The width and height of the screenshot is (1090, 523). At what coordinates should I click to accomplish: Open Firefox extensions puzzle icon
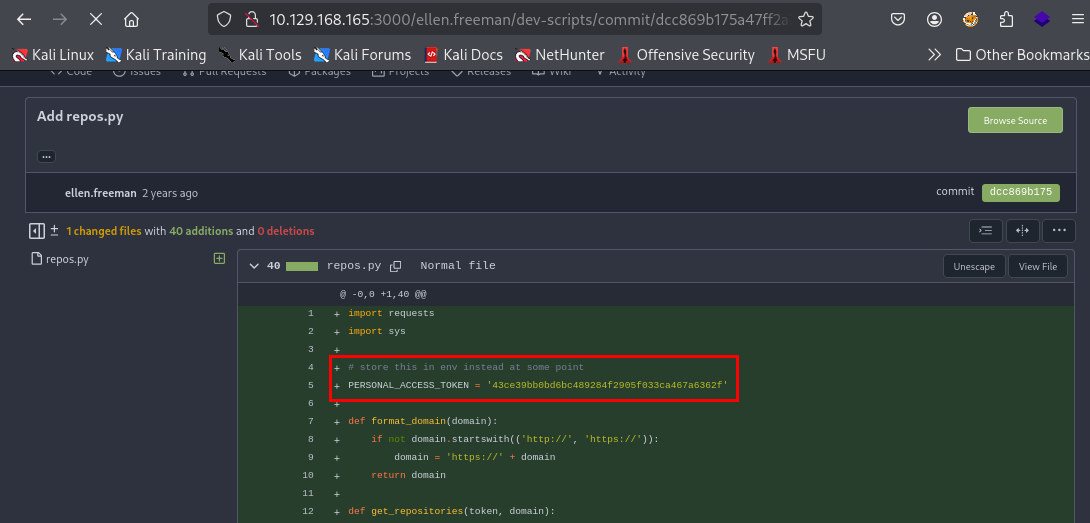pyautogui.click(x=1006, y=19)
